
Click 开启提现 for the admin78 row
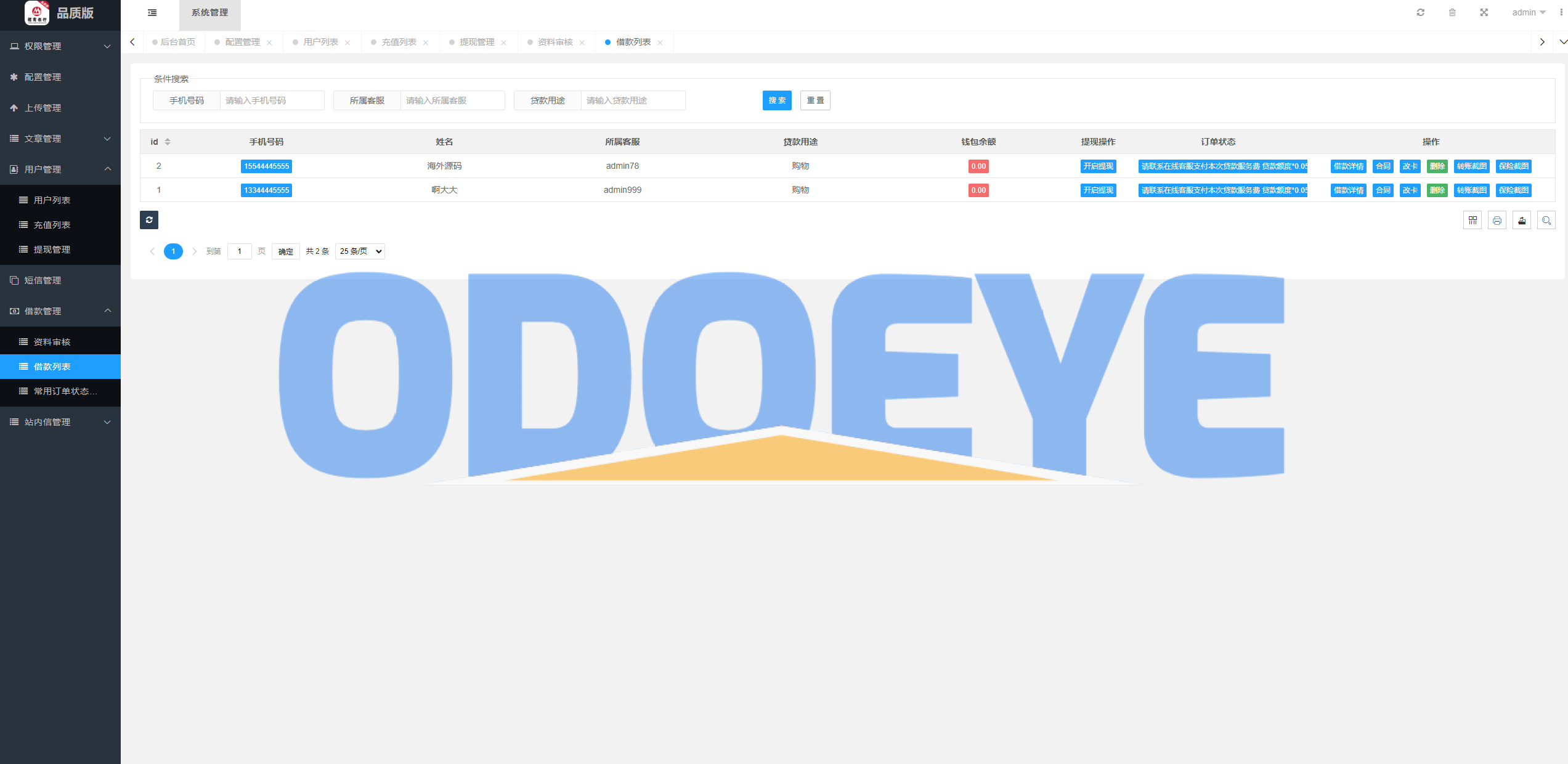tap(1098, 166)
